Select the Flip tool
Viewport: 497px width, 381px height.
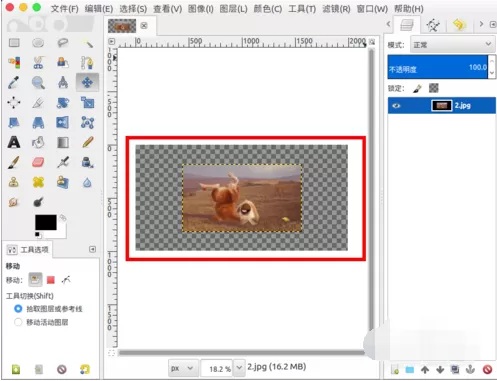click(x=63, y=122)
